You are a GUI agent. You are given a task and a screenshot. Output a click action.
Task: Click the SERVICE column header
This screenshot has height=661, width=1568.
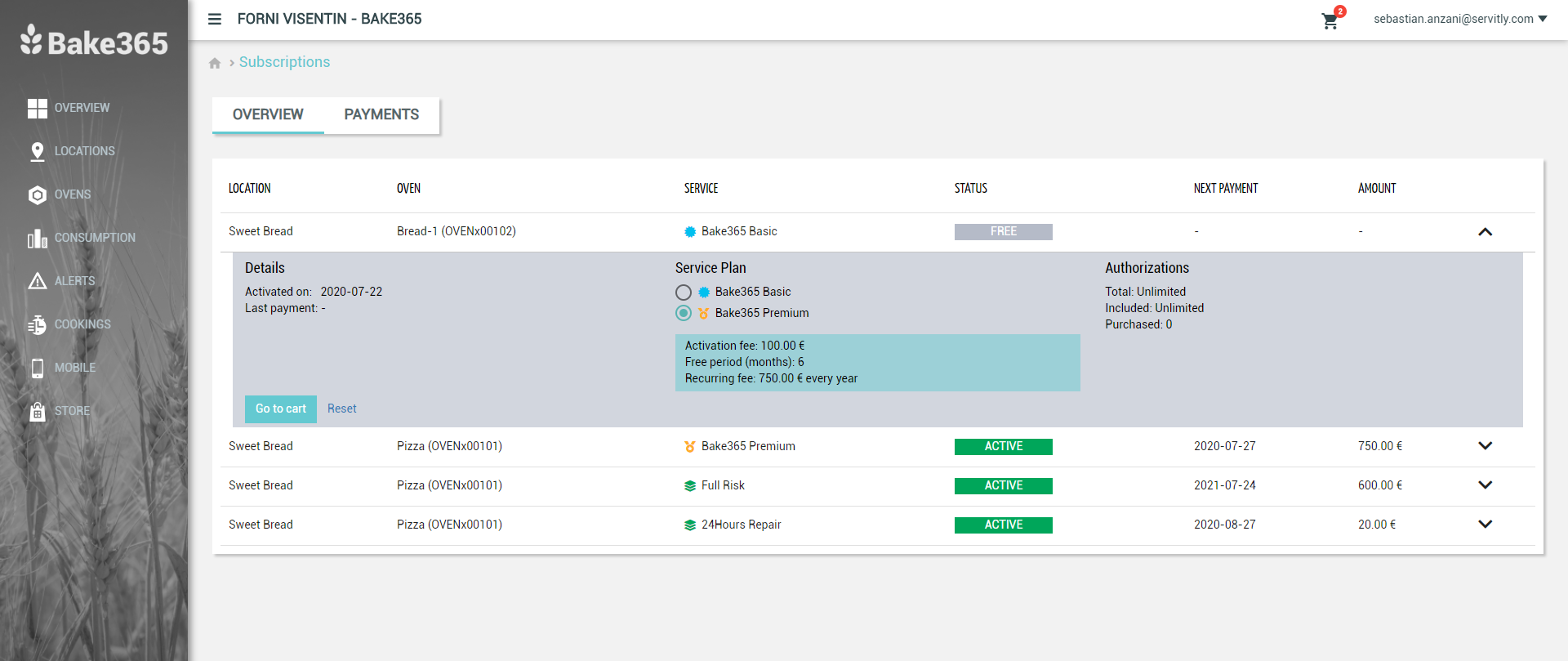point(702,189)
